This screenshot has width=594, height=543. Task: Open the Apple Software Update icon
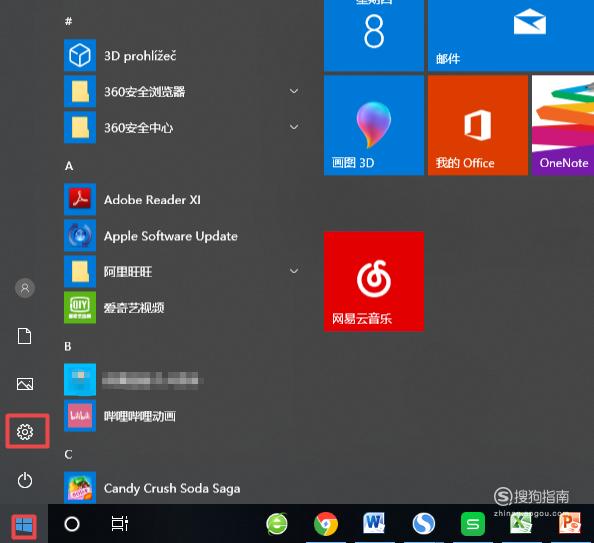point(80,235)
